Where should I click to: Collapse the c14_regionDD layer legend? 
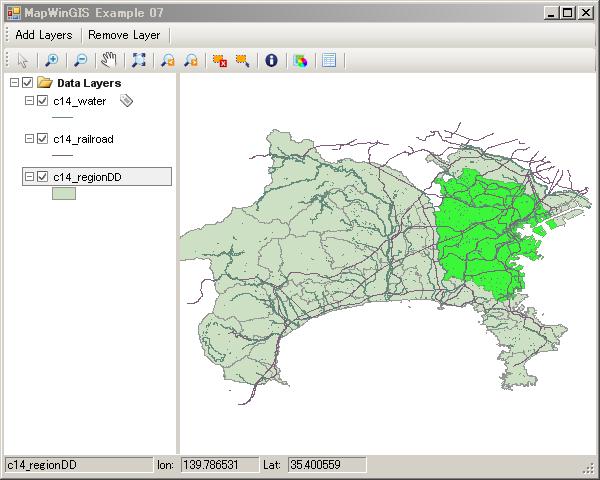29,177
